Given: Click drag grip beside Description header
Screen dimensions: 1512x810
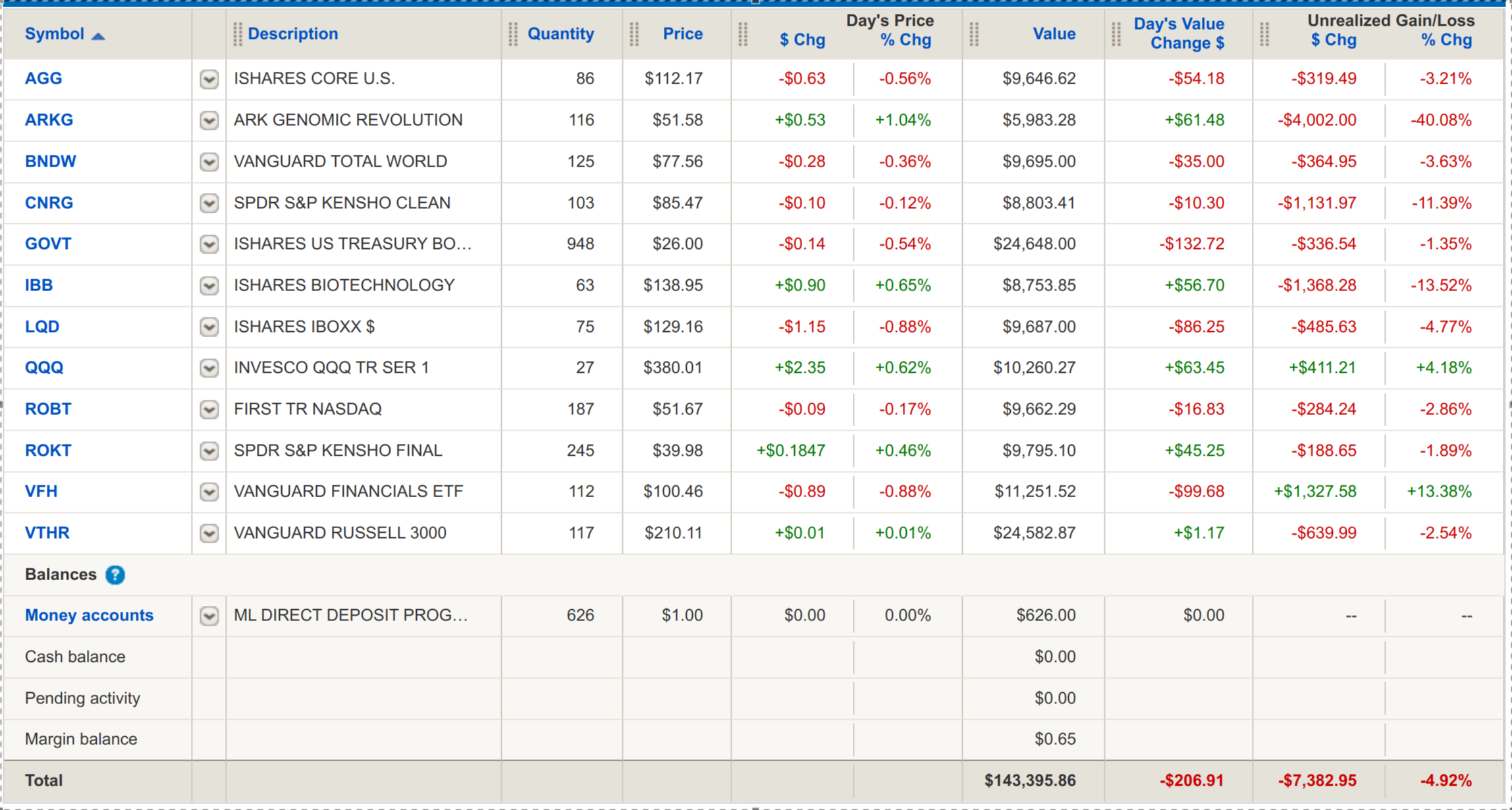Looking at the screenshot, I should 238,34.
